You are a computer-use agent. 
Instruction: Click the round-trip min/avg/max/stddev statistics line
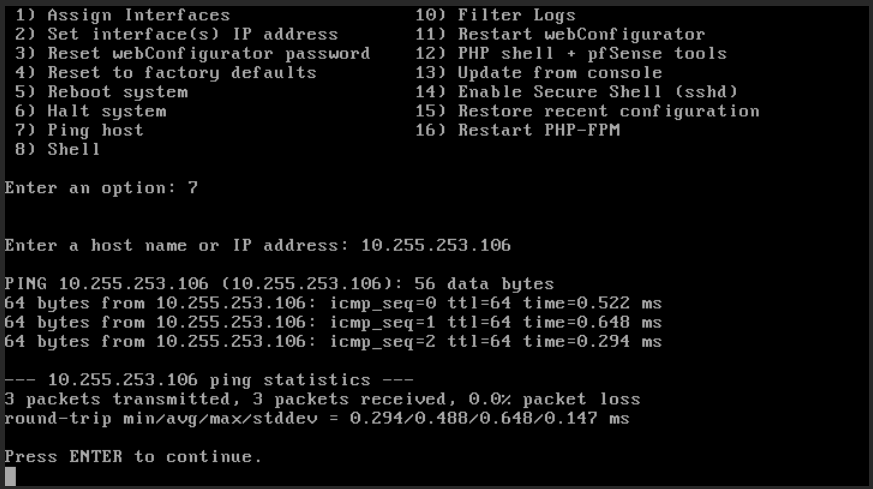[316, 418]
